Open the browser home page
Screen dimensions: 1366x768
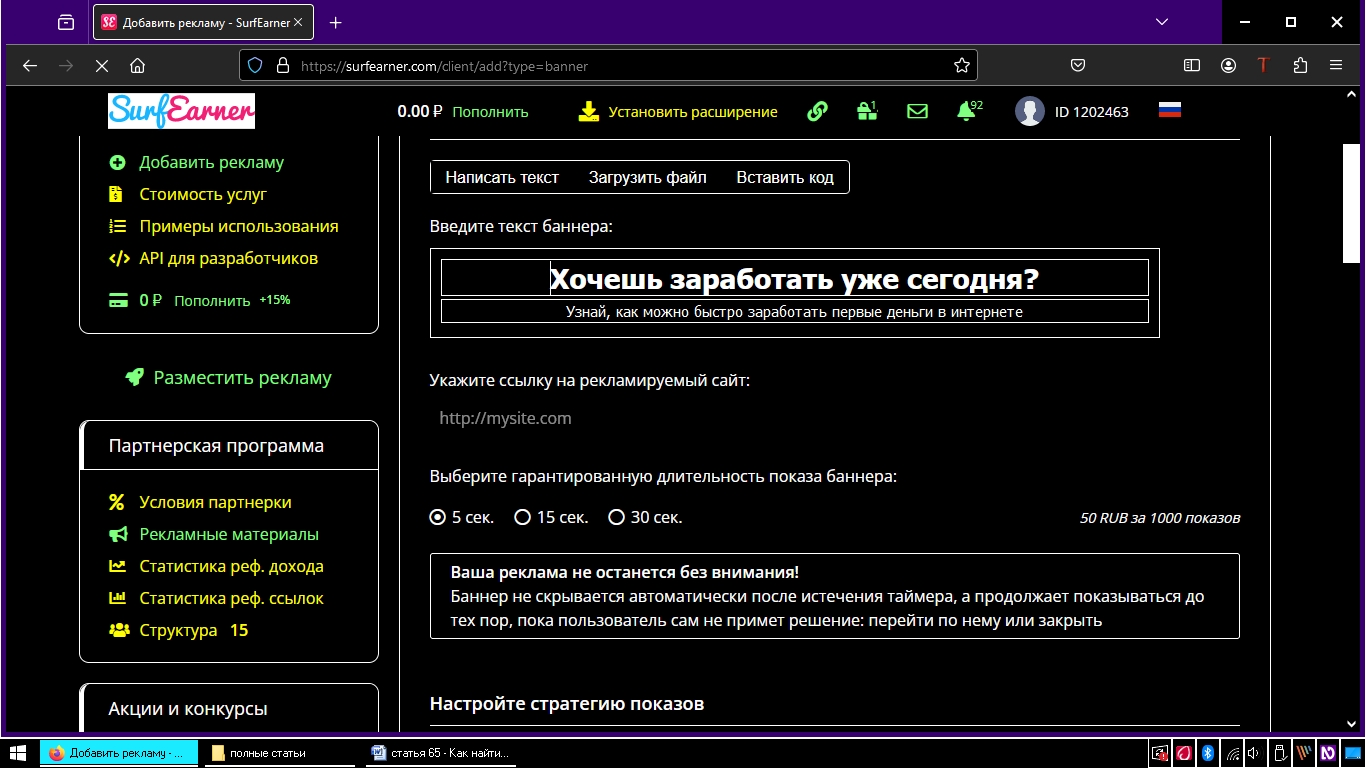138,65
